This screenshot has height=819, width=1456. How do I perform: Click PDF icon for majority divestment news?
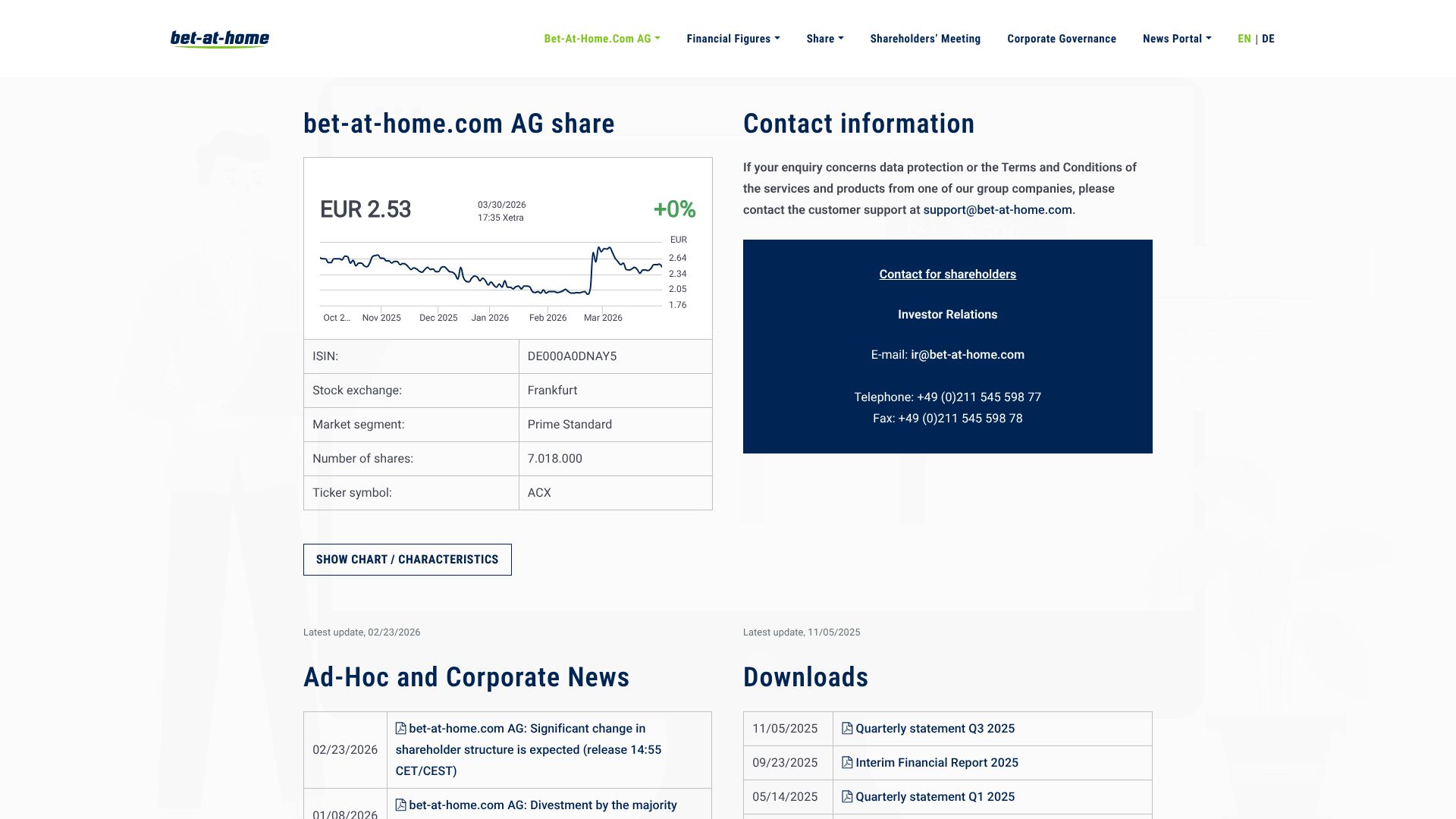(401, 805)
